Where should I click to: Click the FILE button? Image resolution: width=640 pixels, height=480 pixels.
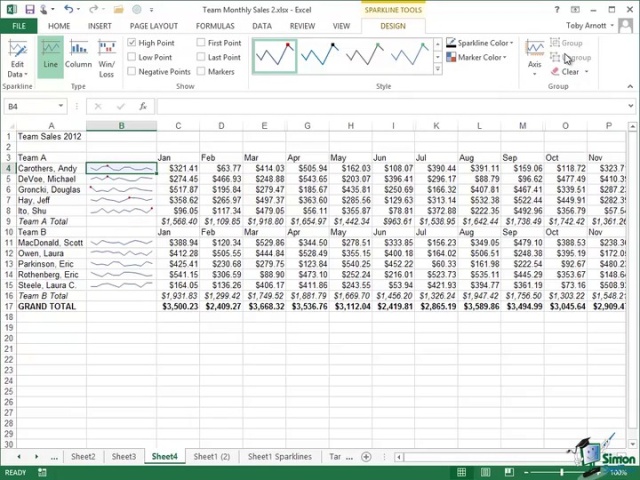coord(18,26)
